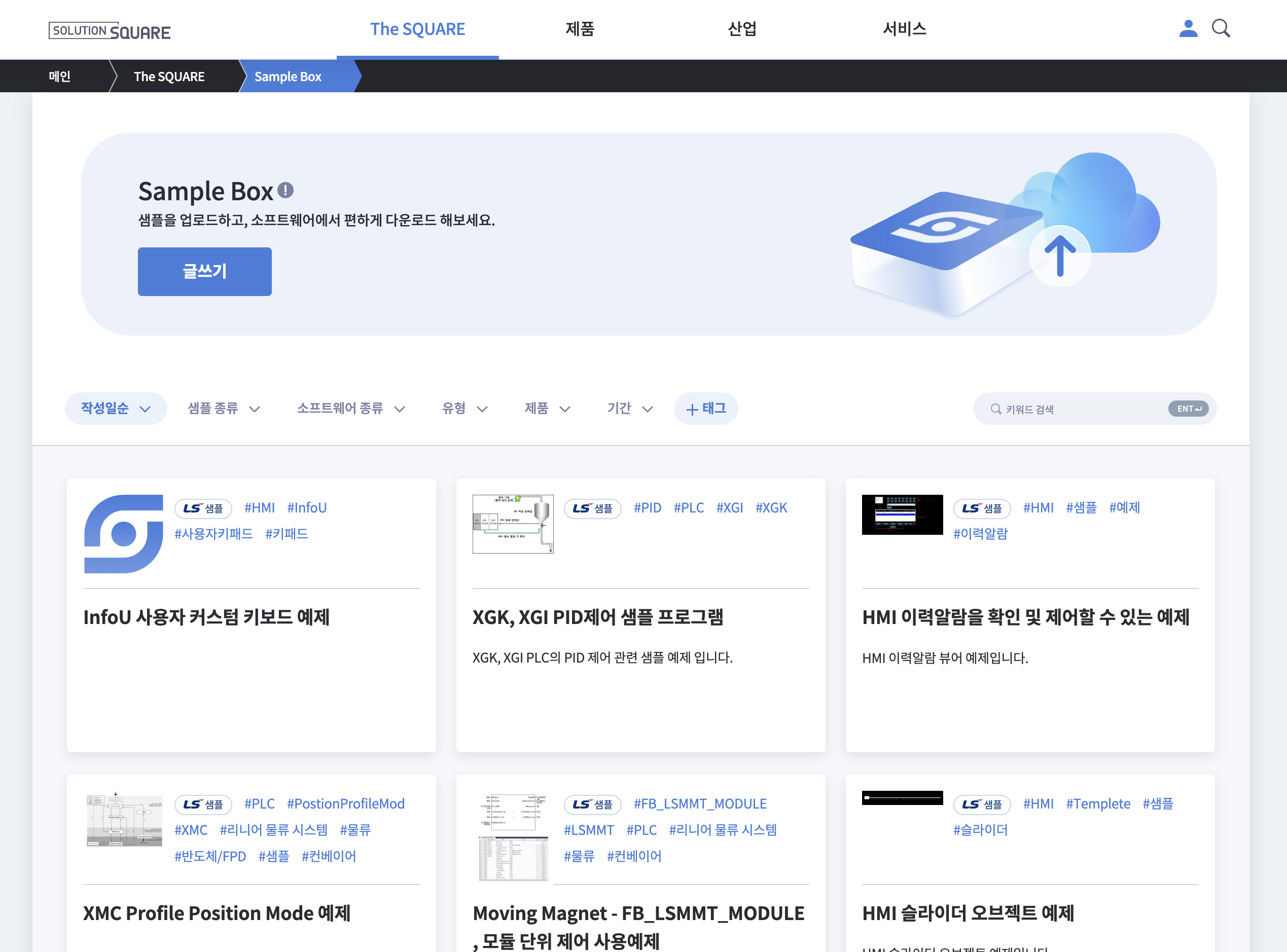Screen dimensions: 1287x952
Task: Click the Sample Box info exclamation icon
Action: click(285, 190)
